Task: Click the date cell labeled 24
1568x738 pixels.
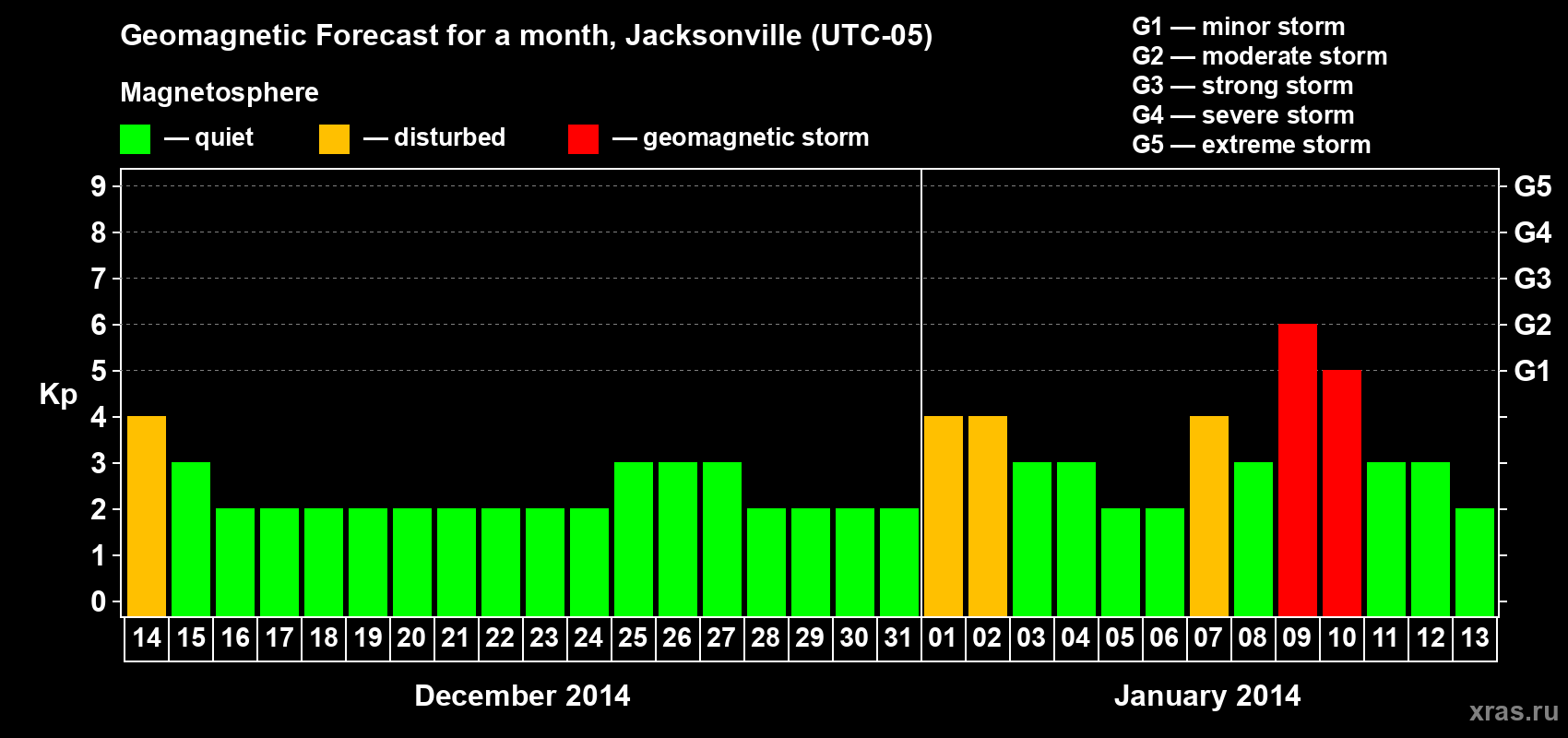Action: pos(589,638)
